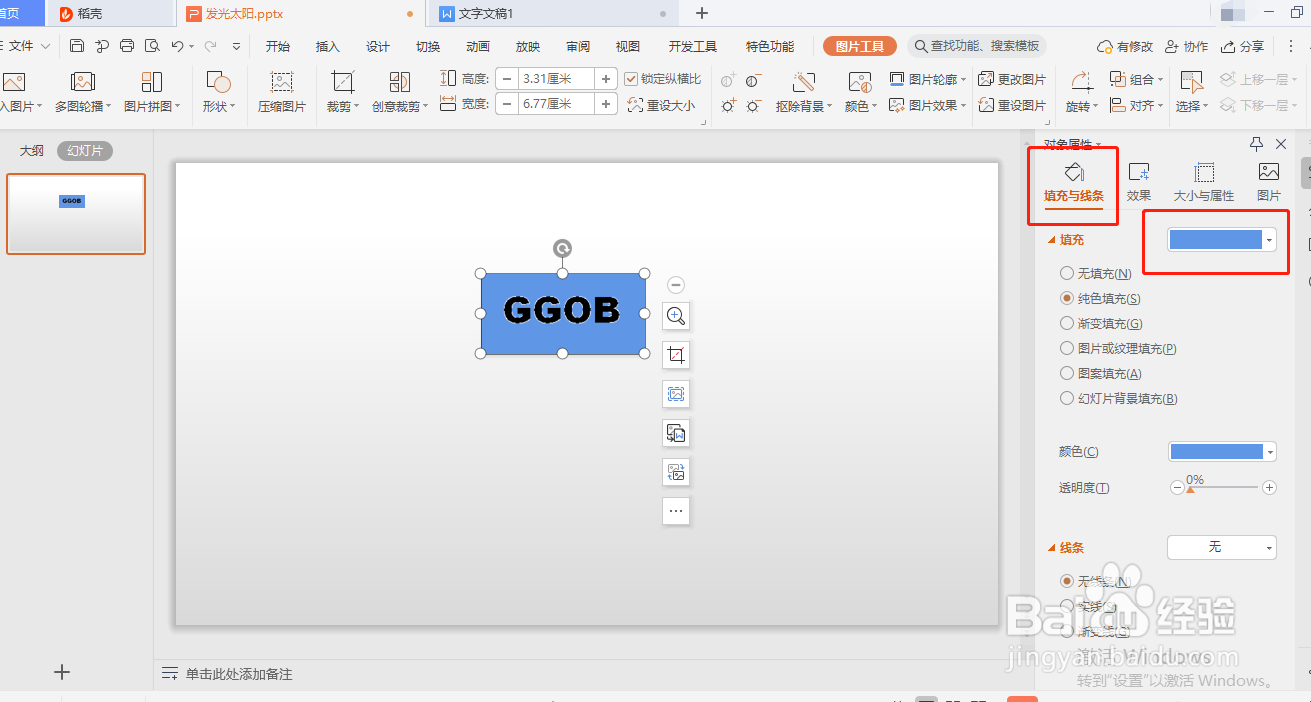Click the minus button on transparency slider
Viewport: 1311px width, 702px height.
1176,488
